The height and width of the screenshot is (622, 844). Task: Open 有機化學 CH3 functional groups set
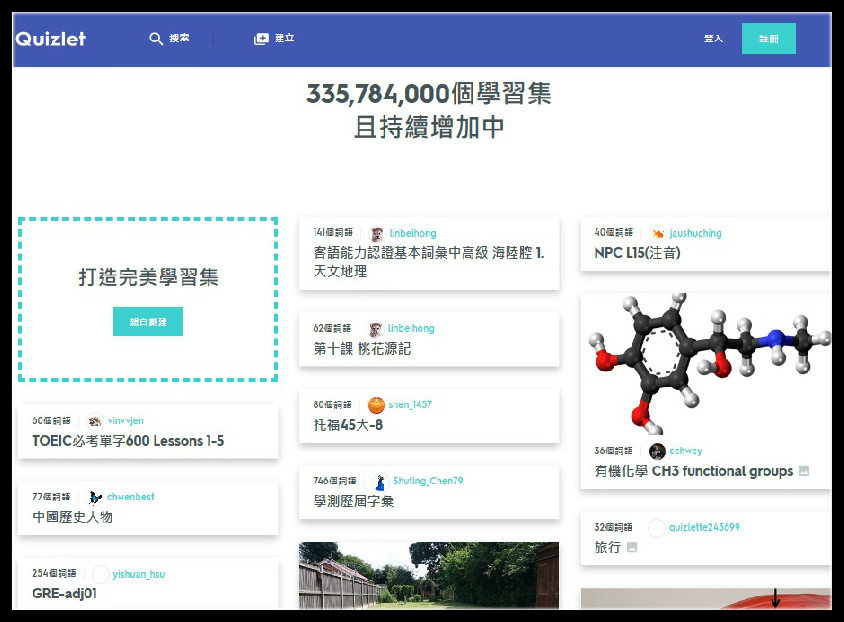tap(694, 471)
